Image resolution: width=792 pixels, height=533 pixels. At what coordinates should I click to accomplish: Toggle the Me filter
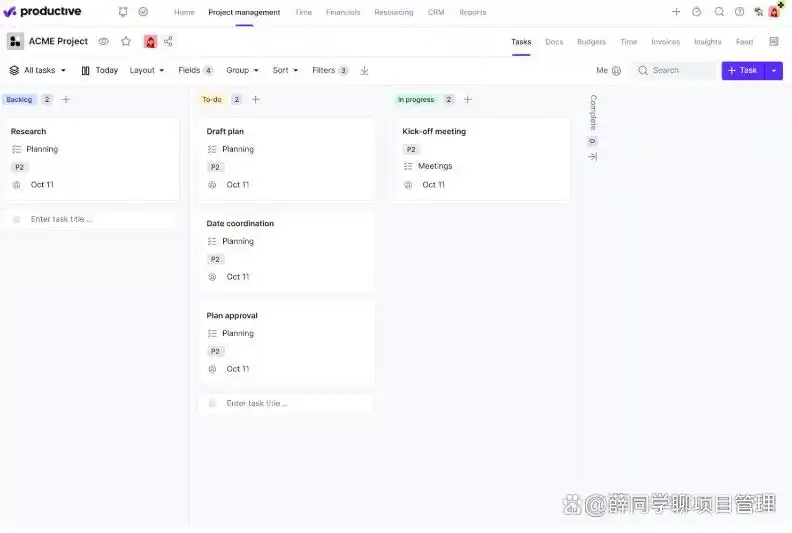[609, 71]
